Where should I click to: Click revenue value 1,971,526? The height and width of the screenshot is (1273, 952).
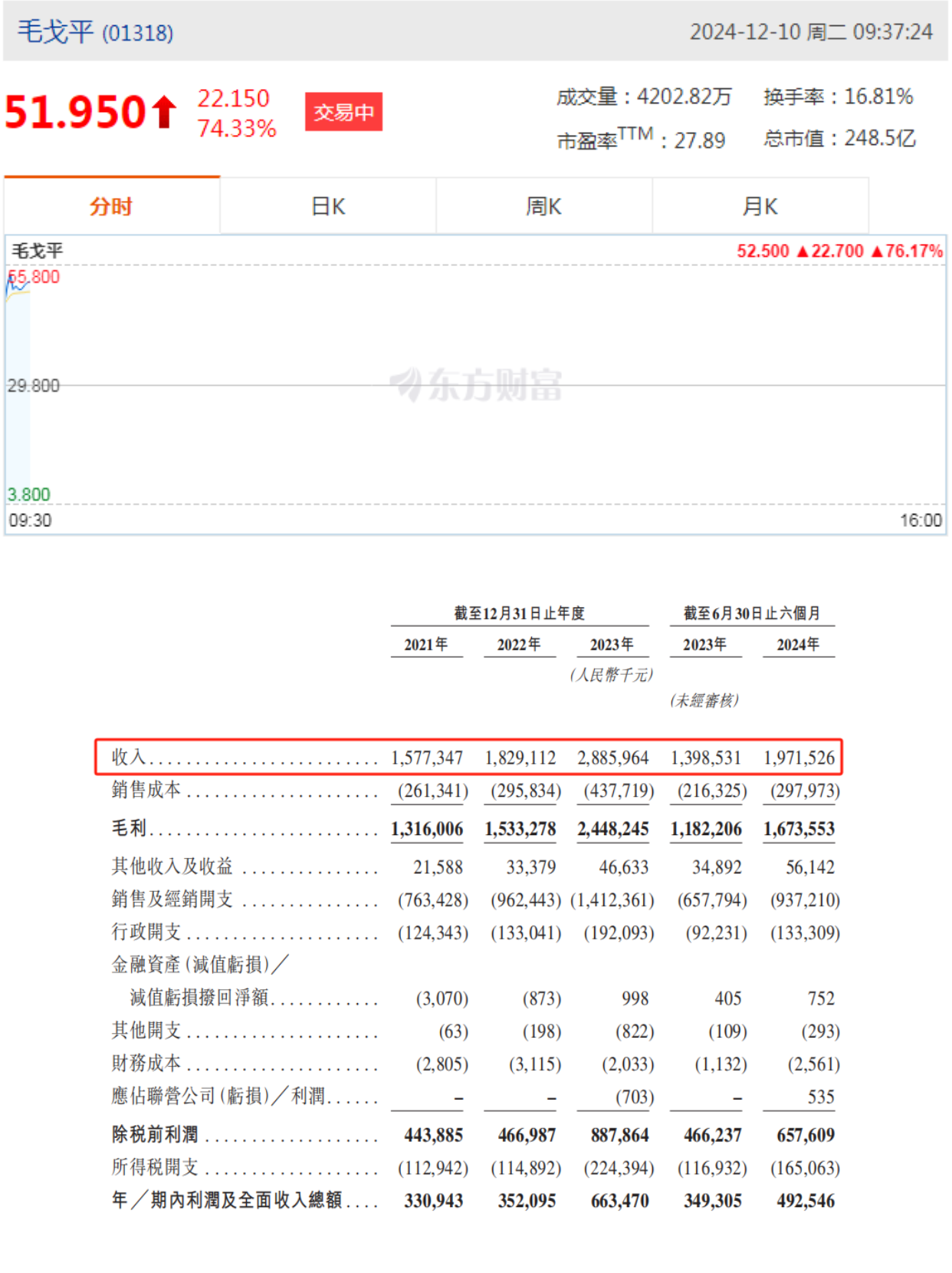[799, 758]
